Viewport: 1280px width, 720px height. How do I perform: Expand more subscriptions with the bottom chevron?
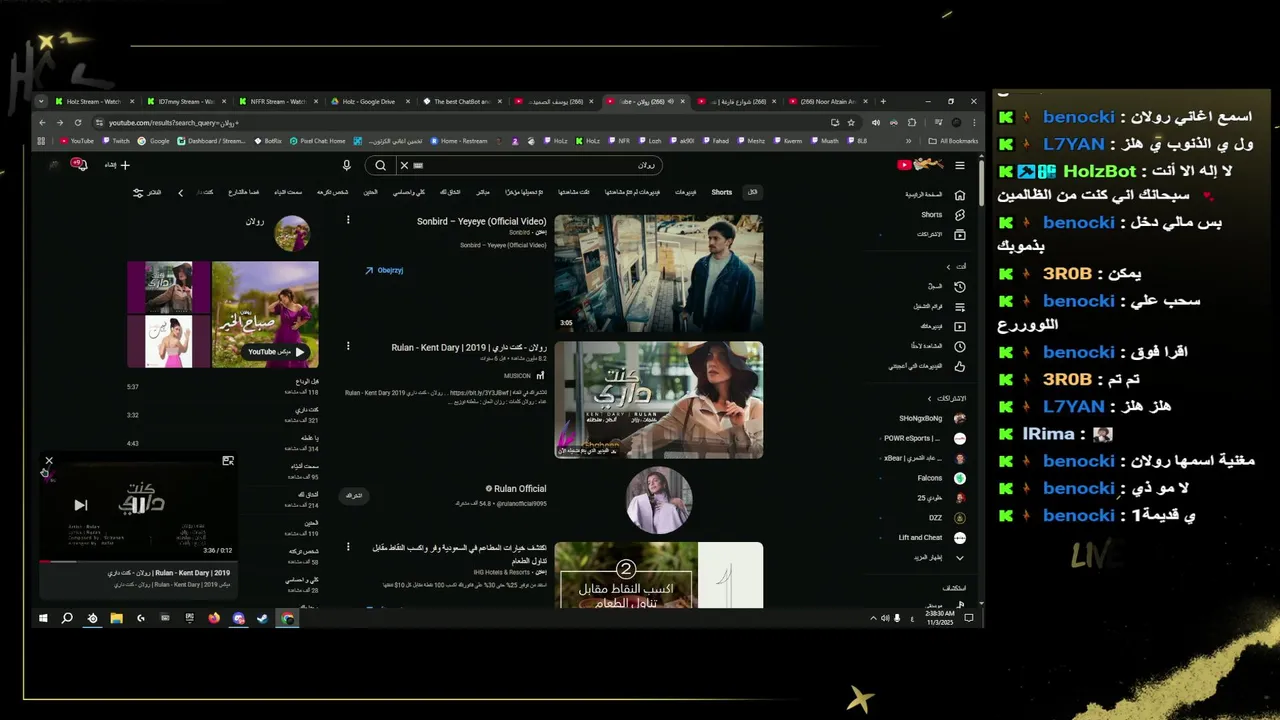click(959, 557)
